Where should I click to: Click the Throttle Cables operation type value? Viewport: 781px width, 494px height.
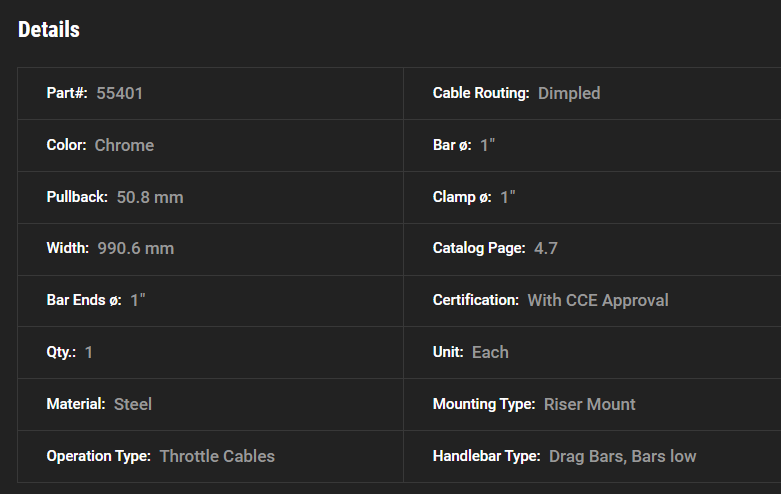pyautogui.click(x=217, y=456)
